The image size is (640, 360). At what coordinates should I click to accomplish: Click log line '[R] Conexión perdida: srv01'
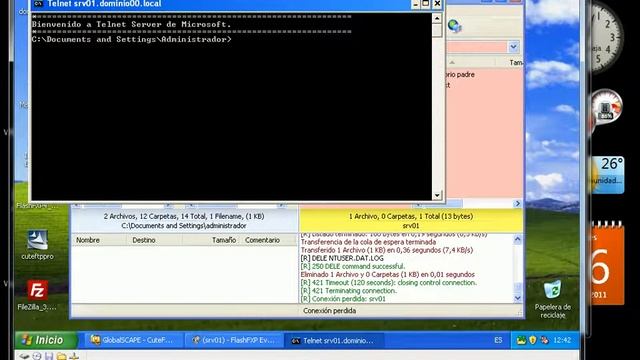pyautogui.click(x=343, y=299)
